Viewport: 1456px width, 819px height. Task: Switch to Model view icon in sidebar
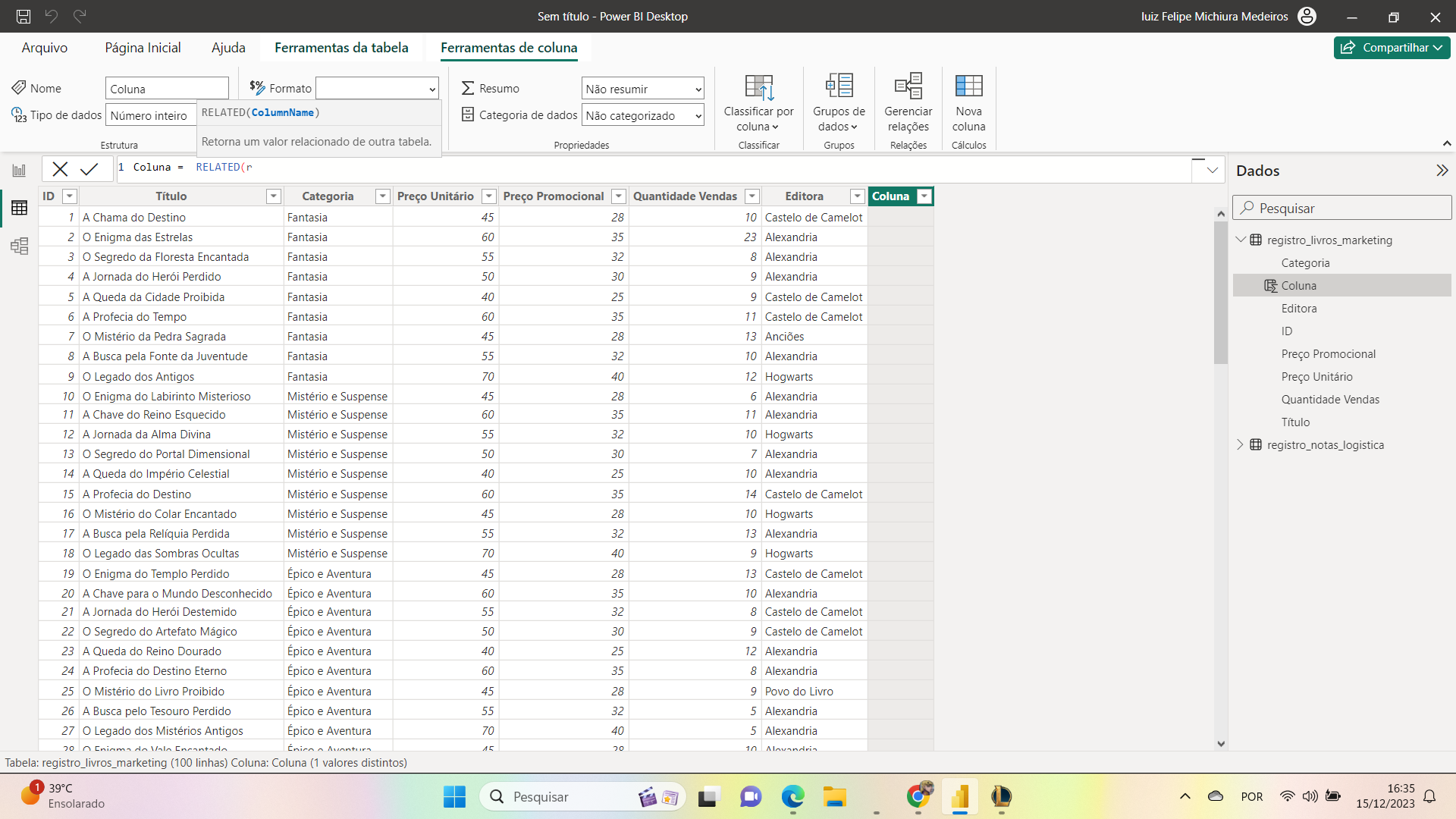[19, 245]
